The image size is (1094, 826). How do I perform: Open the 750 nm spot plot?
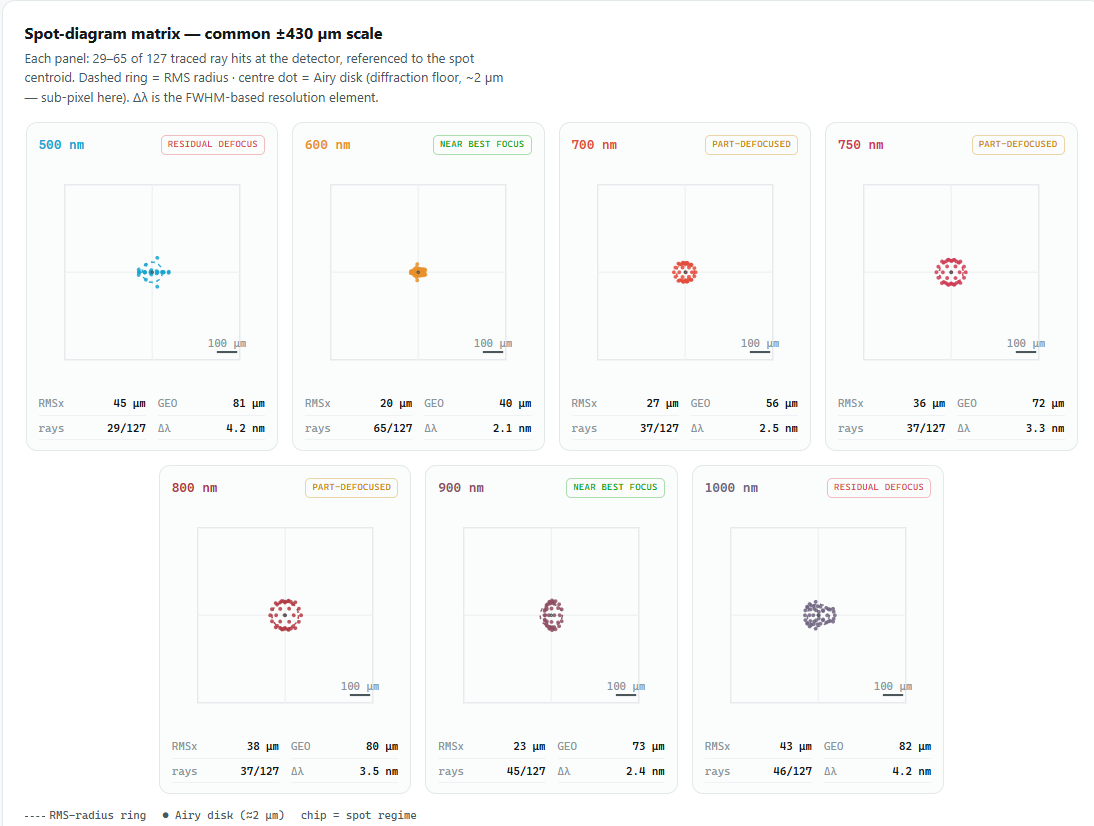coord(951,272)
